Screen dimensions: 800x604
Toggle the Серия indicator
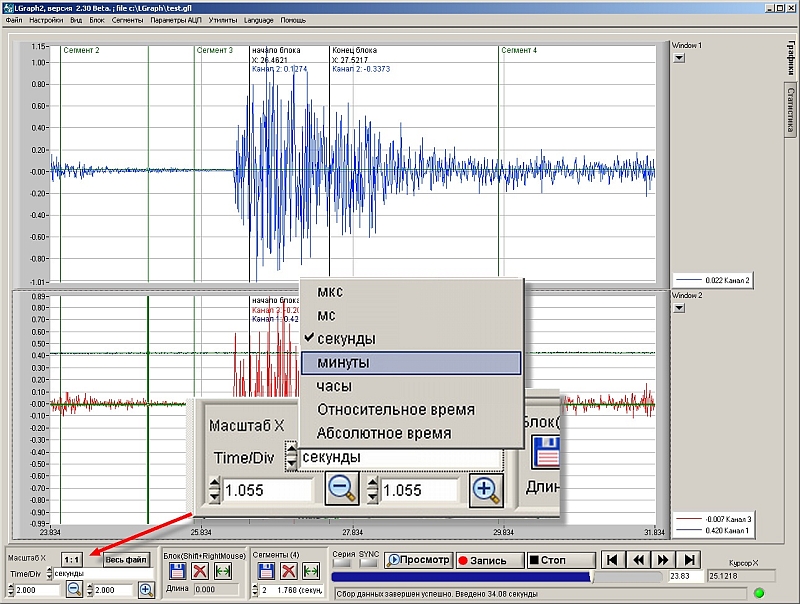[x=341, y=563]
